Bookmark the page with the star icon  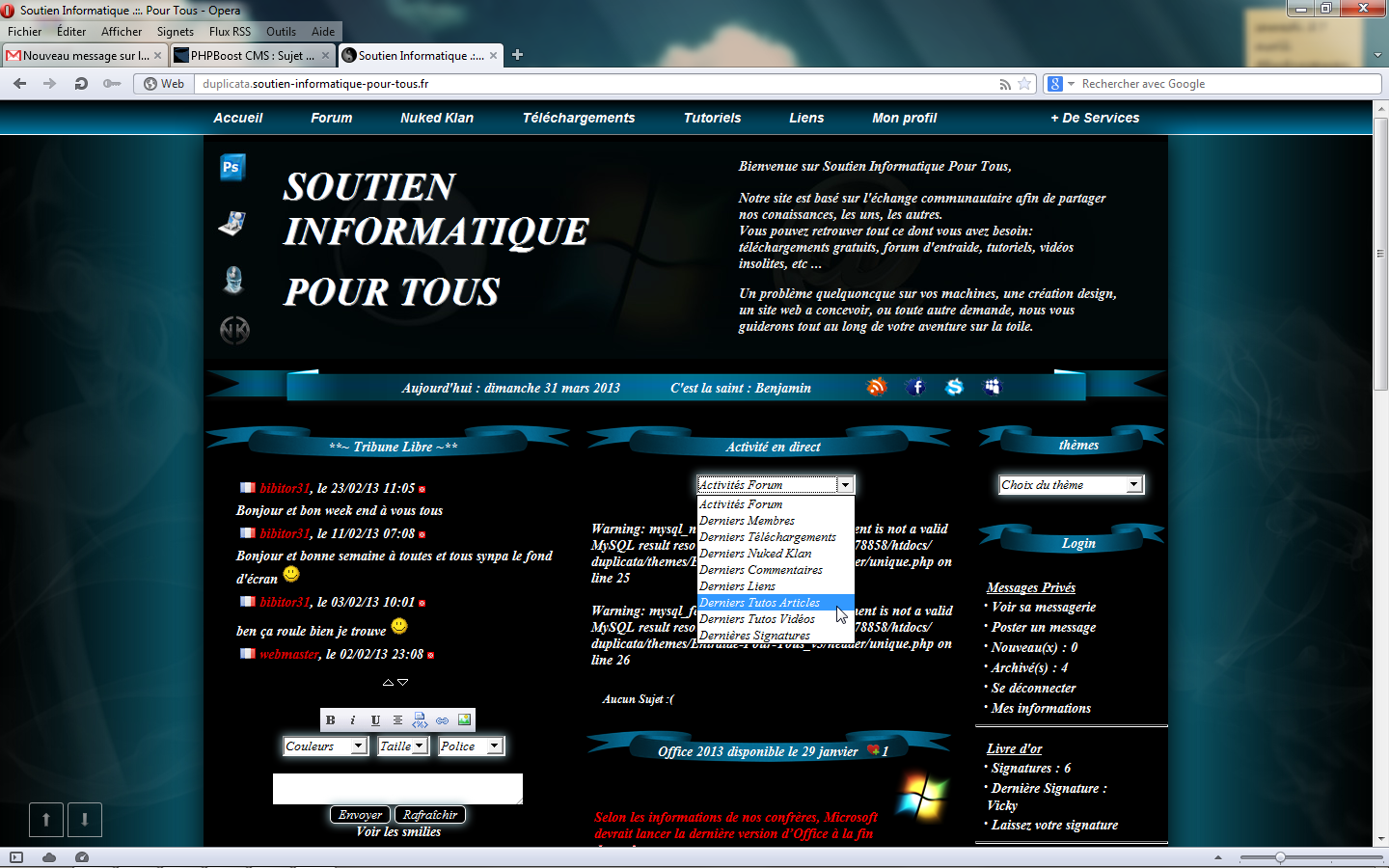point(1024,84)
